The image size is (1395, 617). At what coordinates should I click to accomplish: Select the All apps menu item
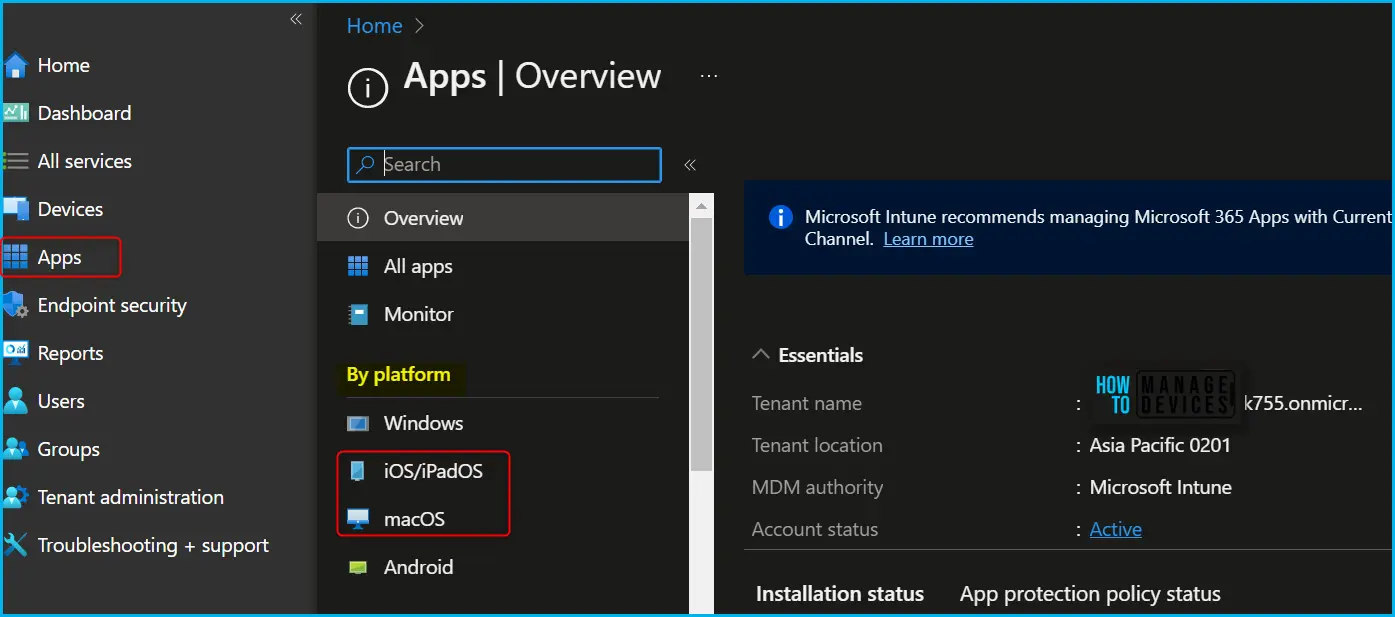[x=503, y=266]
